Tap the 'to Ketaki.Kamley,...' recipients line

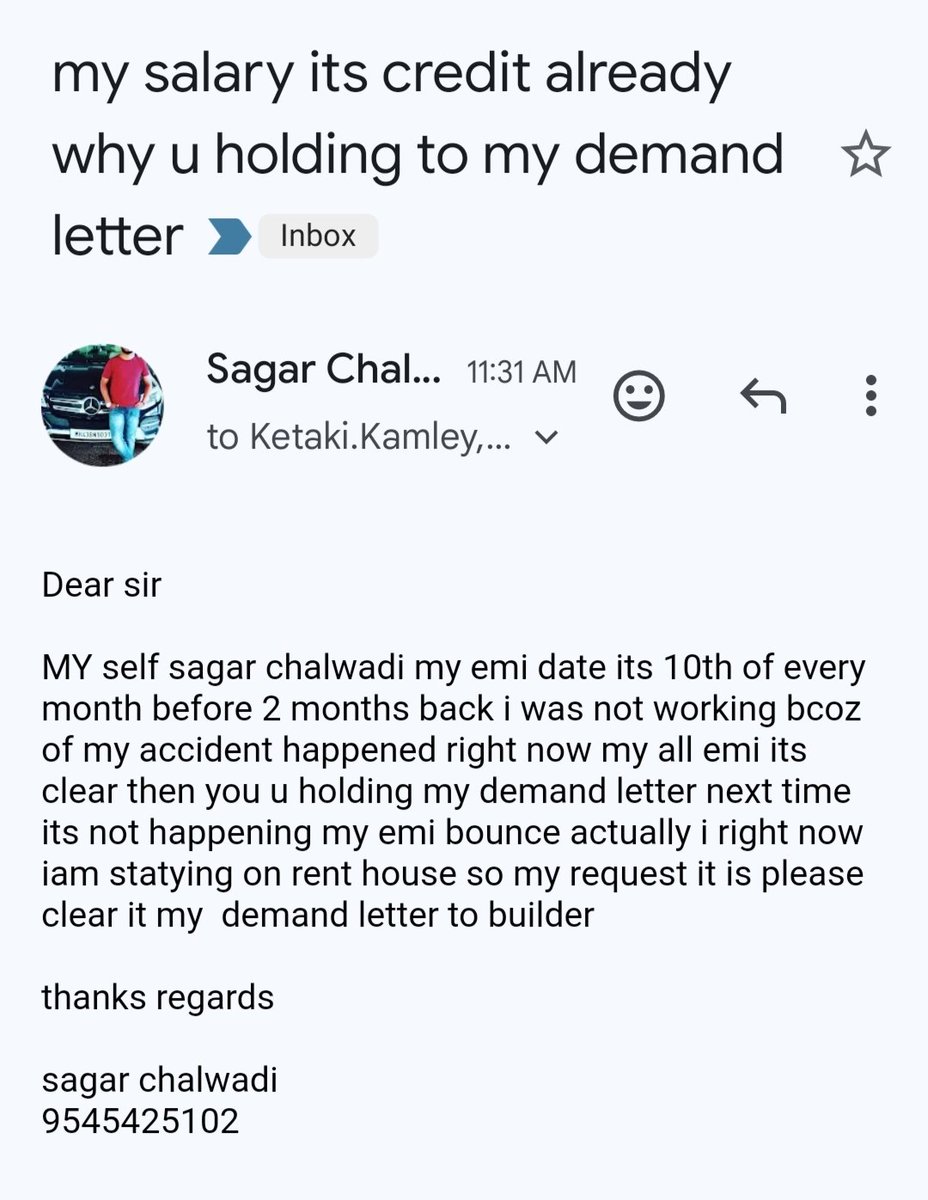[x=359, y=437]
